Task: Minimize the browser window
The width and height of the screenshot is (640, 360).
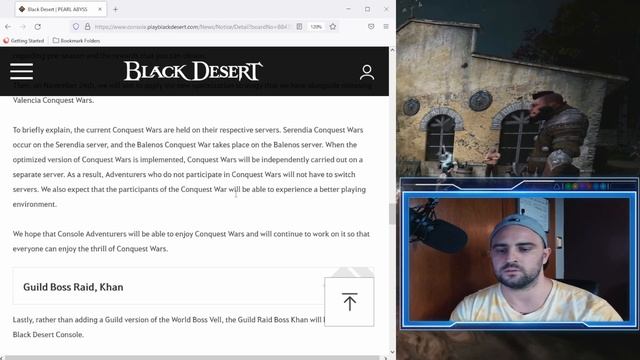Action: pyautogui.click(x=348, y=9)
